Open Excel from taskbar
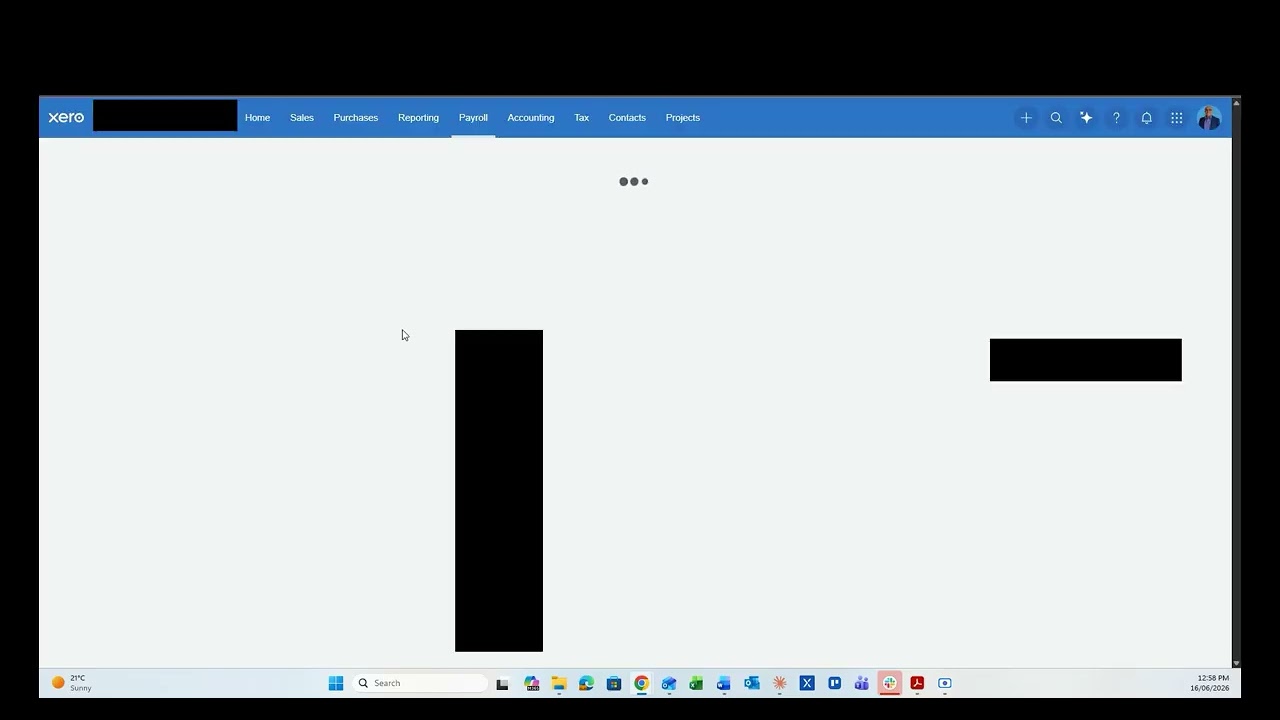This screenshot has height=720, width=1280. pyautogui.click(x=696, y=683)
